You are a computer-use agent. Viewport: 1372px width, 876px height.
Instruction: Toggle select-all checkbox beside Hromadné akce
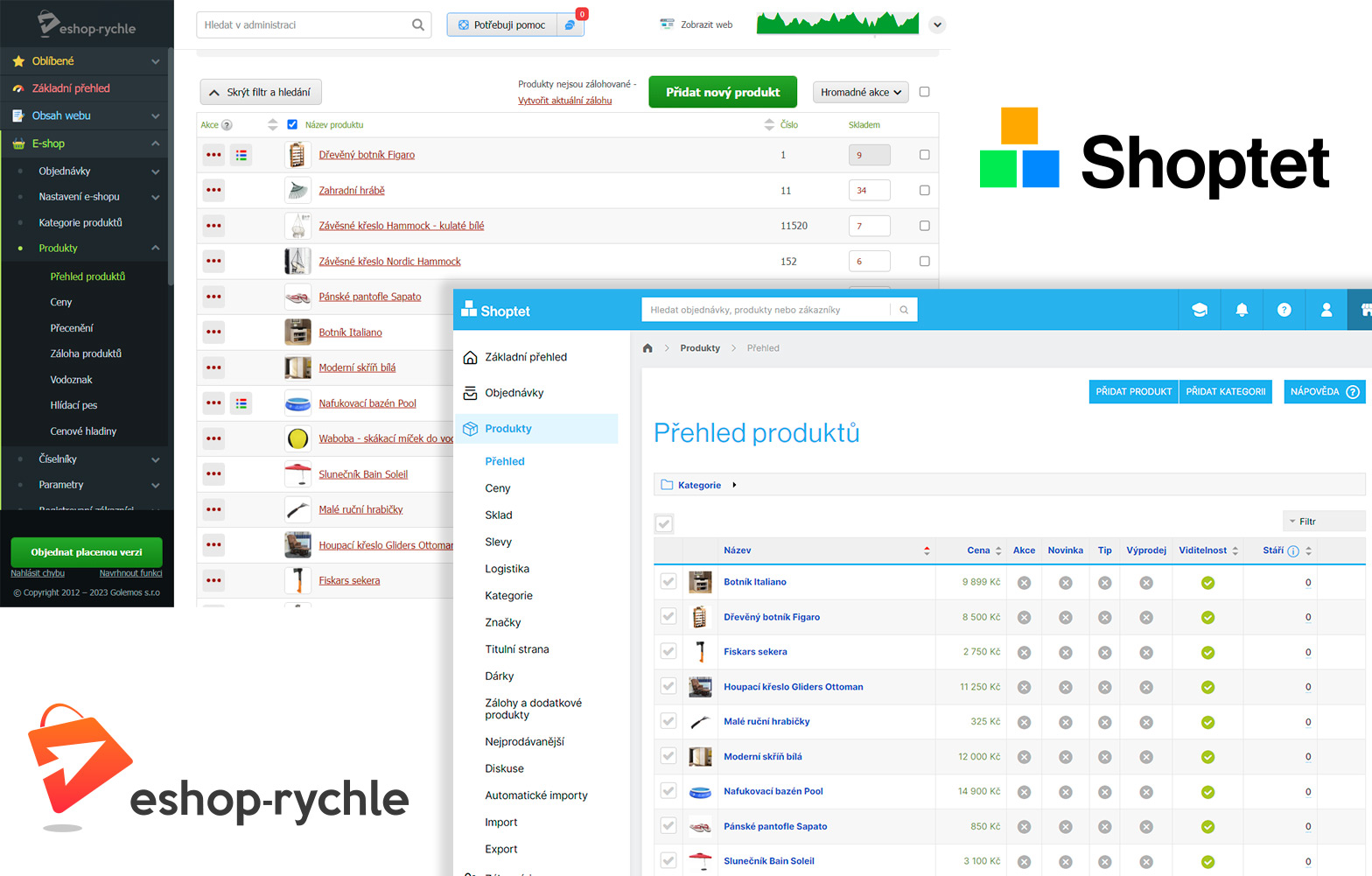point(924,92)
